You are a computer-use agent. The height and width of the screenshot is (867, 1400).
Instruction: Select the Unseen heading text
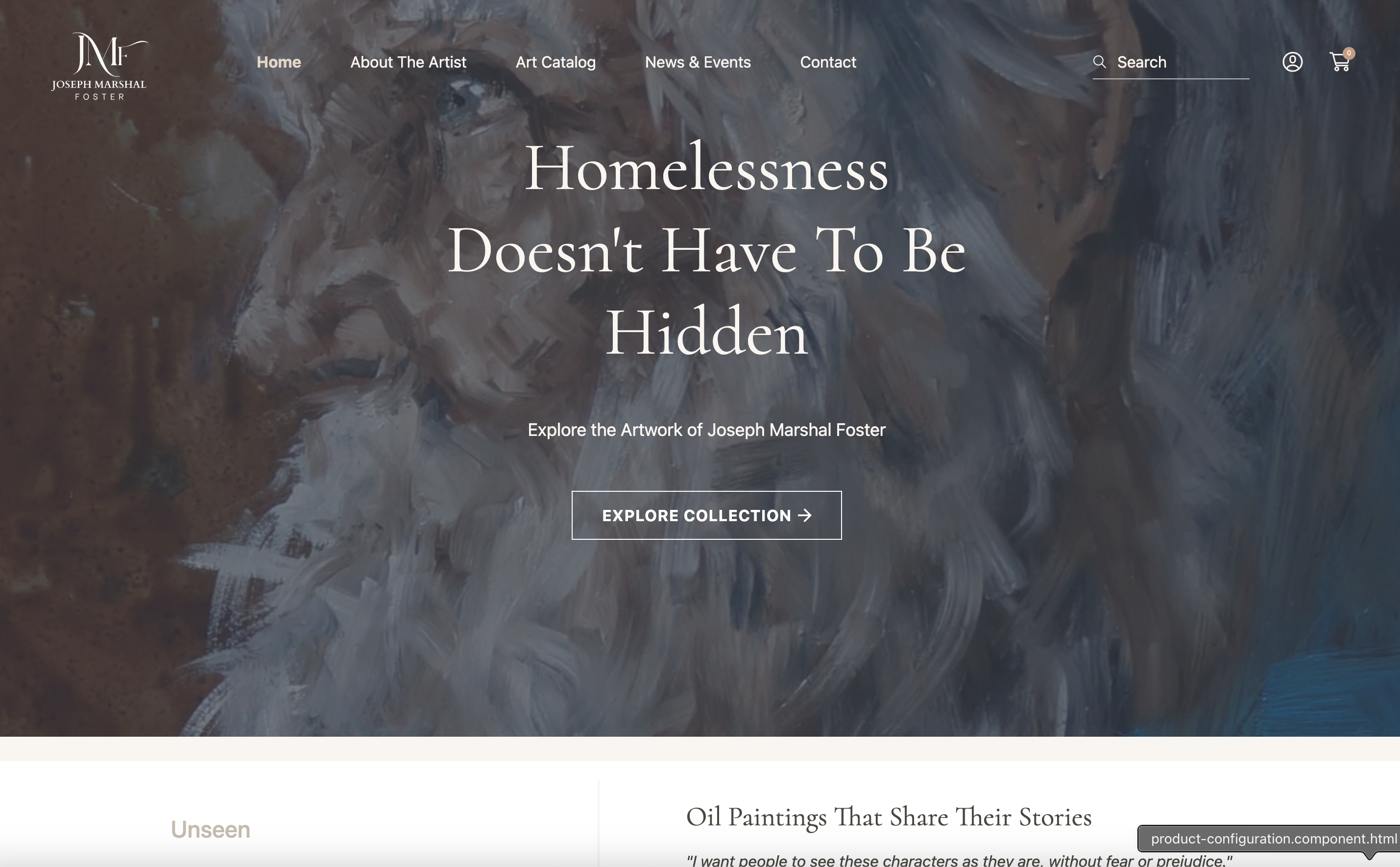pyautogui.click(x=211, y=830)
